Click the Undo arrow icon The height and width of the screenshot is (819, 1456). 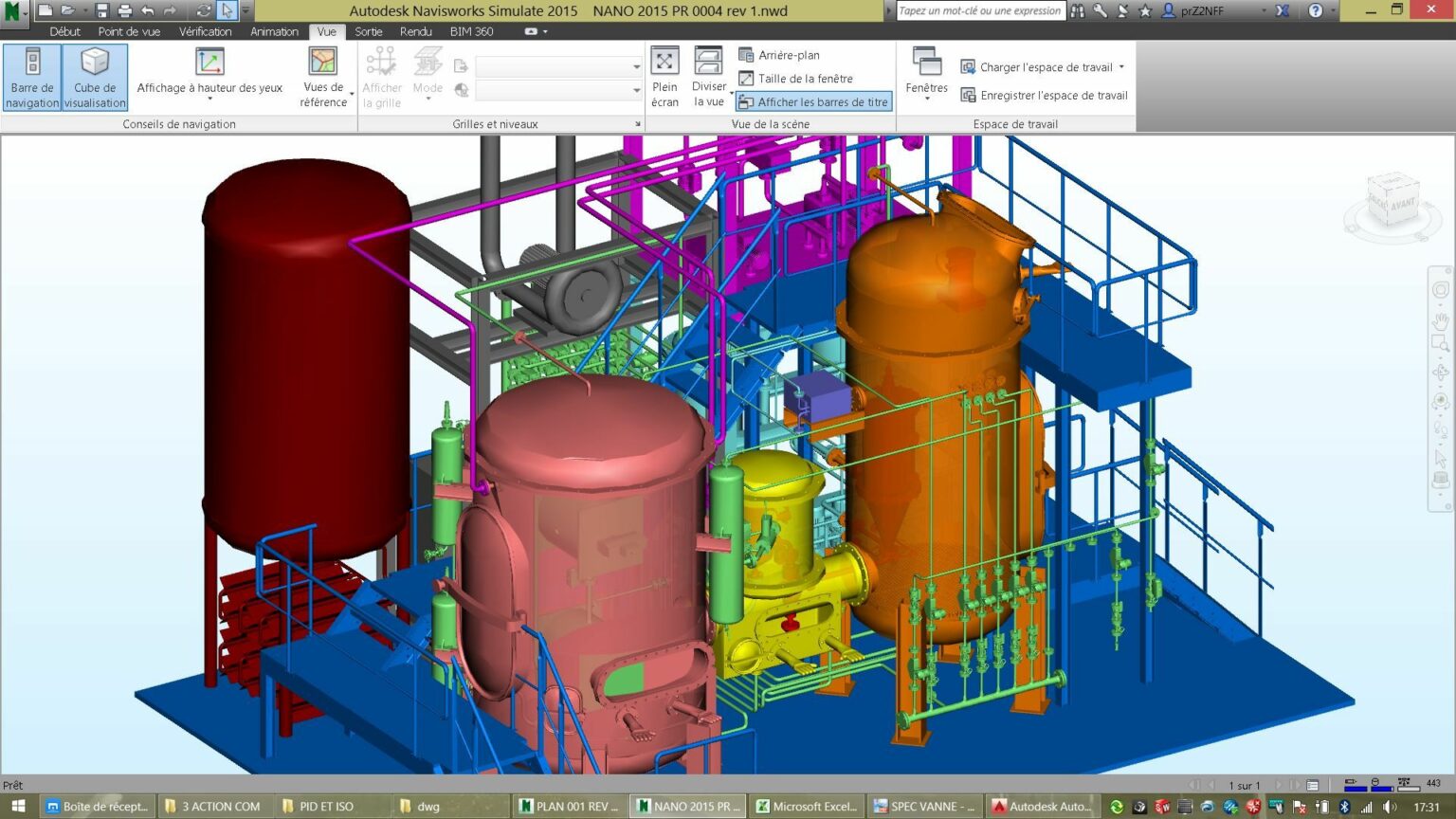[x=147, y=10]
